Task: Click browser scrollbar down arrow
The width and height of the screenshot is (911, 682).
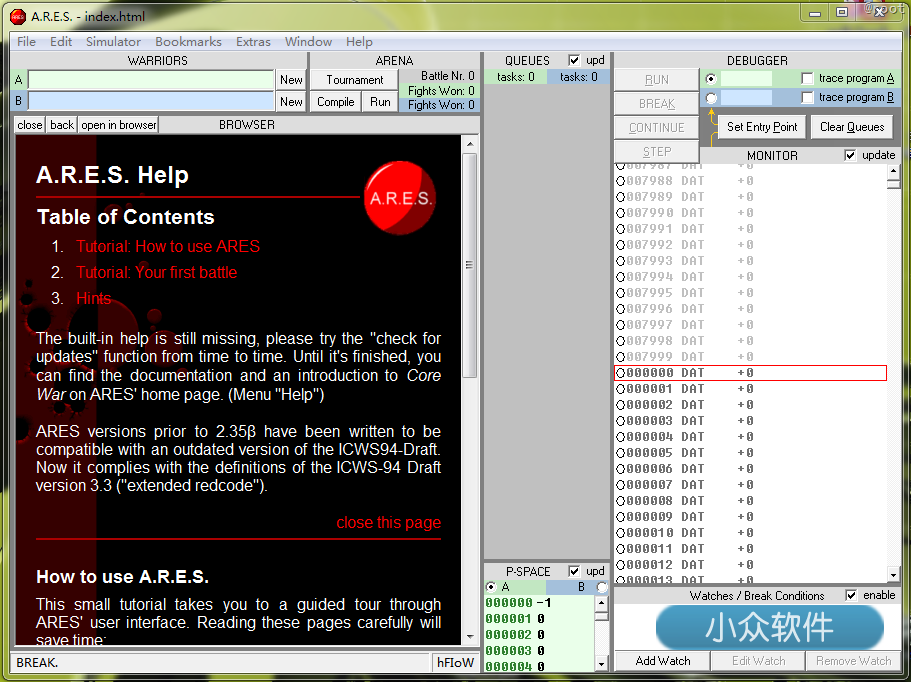Action: [470, 637]
